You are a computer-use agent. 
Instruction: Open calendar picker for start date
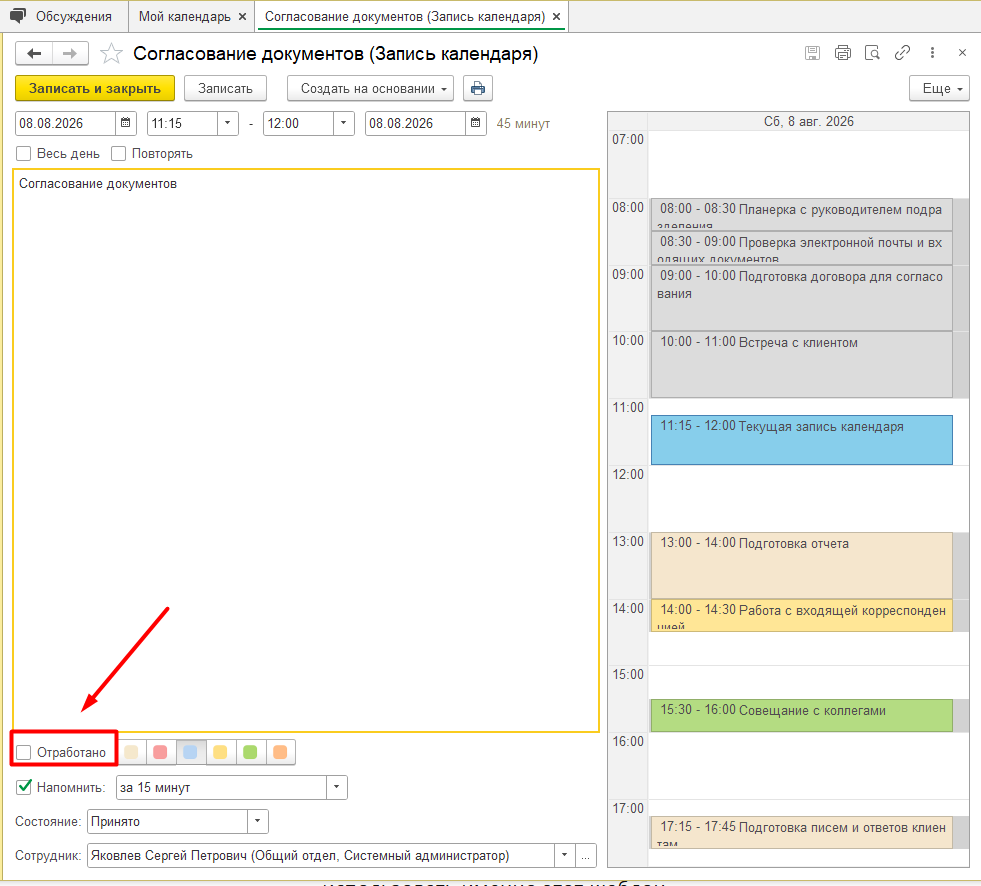[125, 123]
